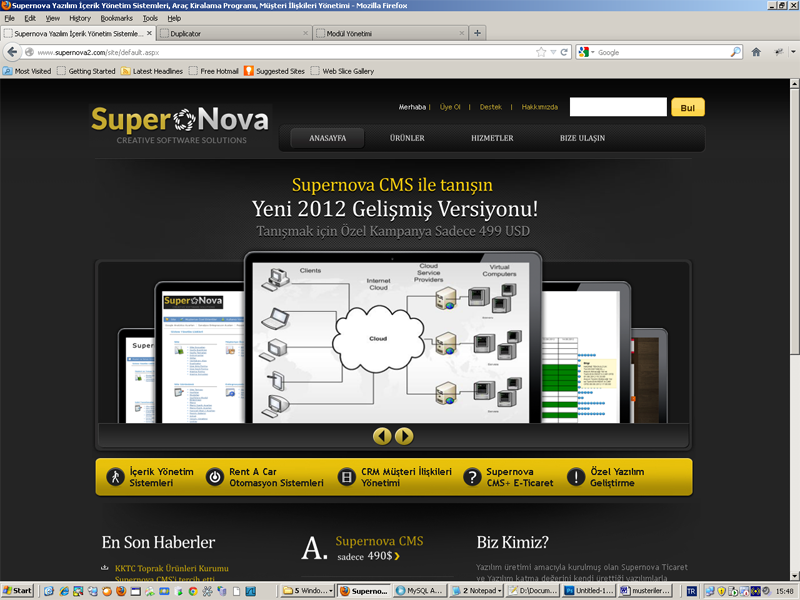800x600 pixels.
Task: Show next slide with right yellow arrow
Action: click(404, 436)
